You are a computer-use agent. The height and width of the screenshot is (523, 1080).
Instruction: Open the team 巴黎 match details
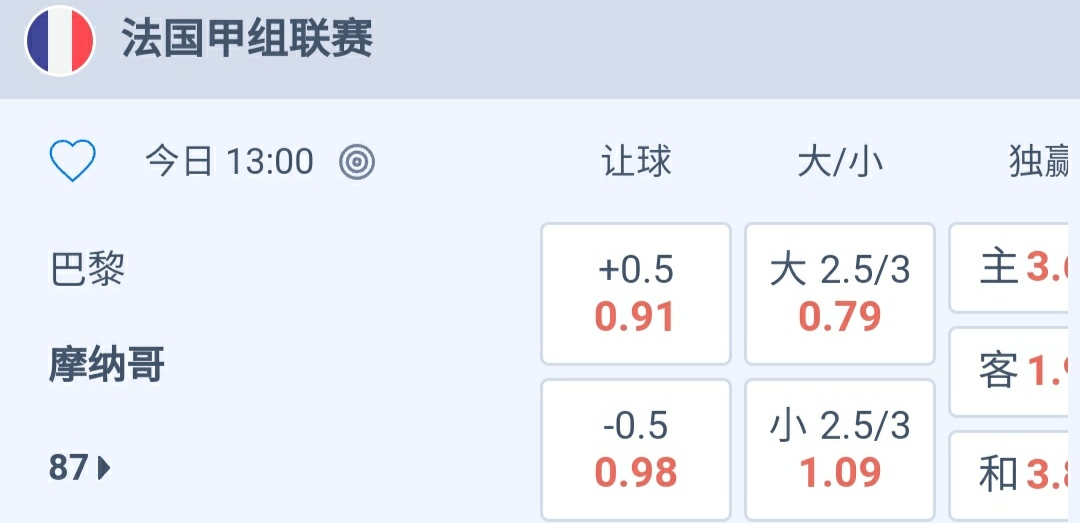coord(88,270)
